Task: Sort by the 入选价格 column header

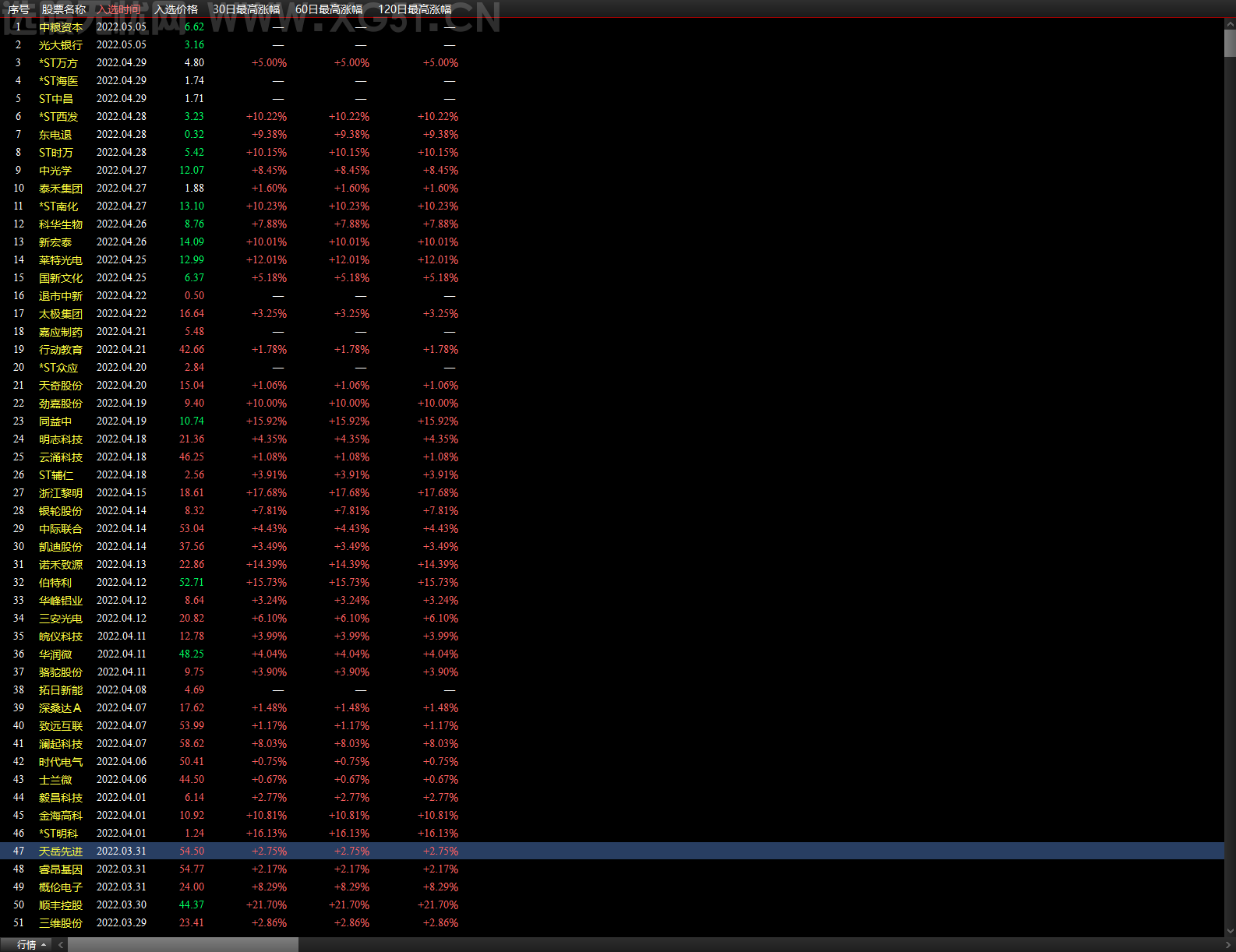Action: coord(176,9)
